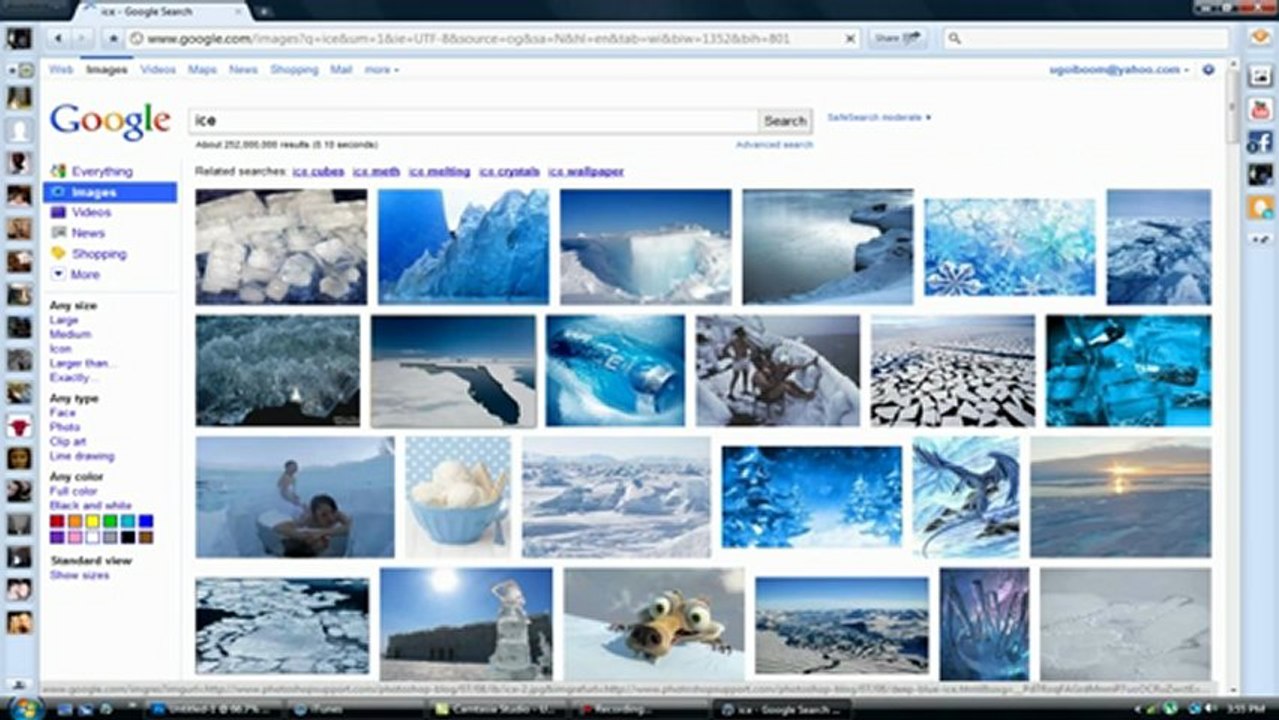
Task: Filter by Medium size
Action: coord(70,334)
